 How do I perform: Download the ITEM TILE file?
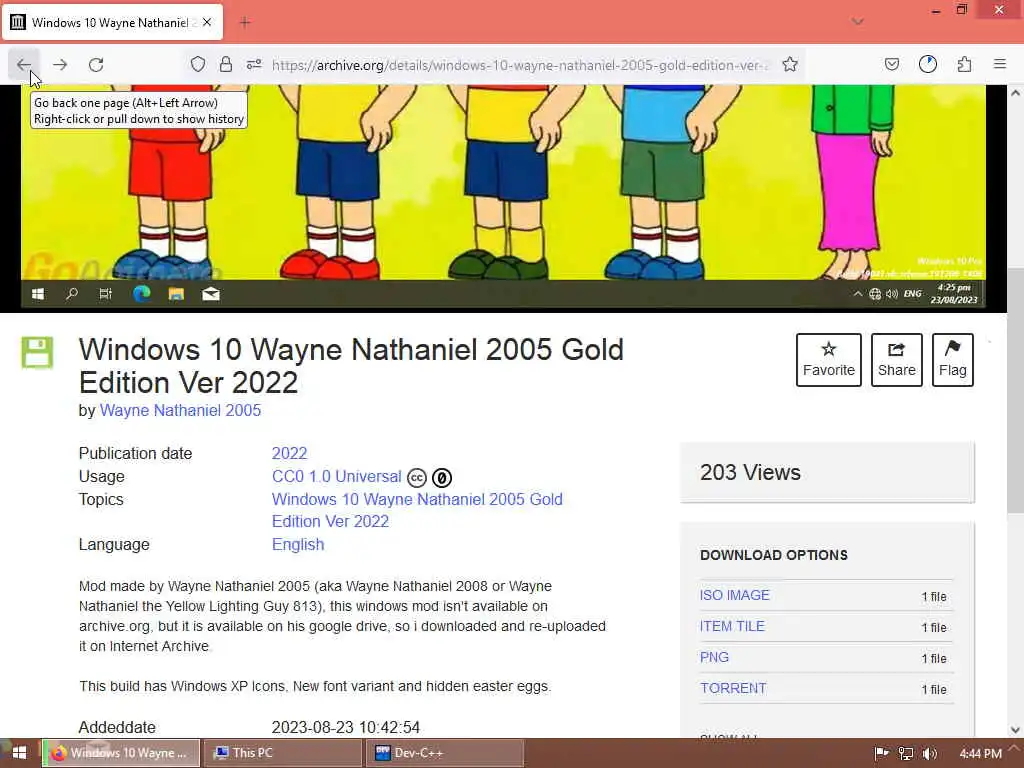click(x=732, y=626)
